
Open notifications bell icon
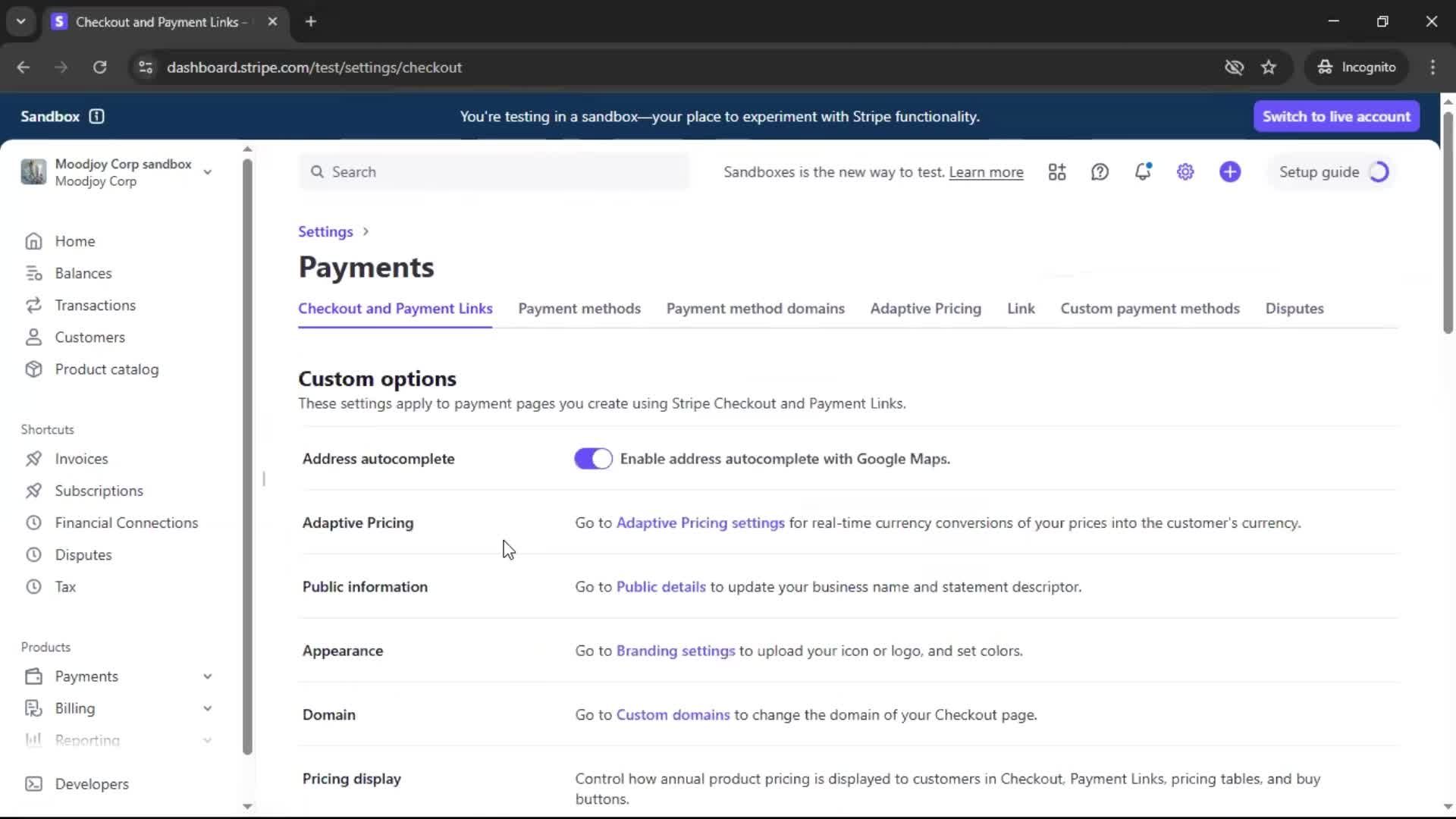[x=1142, y=172]
